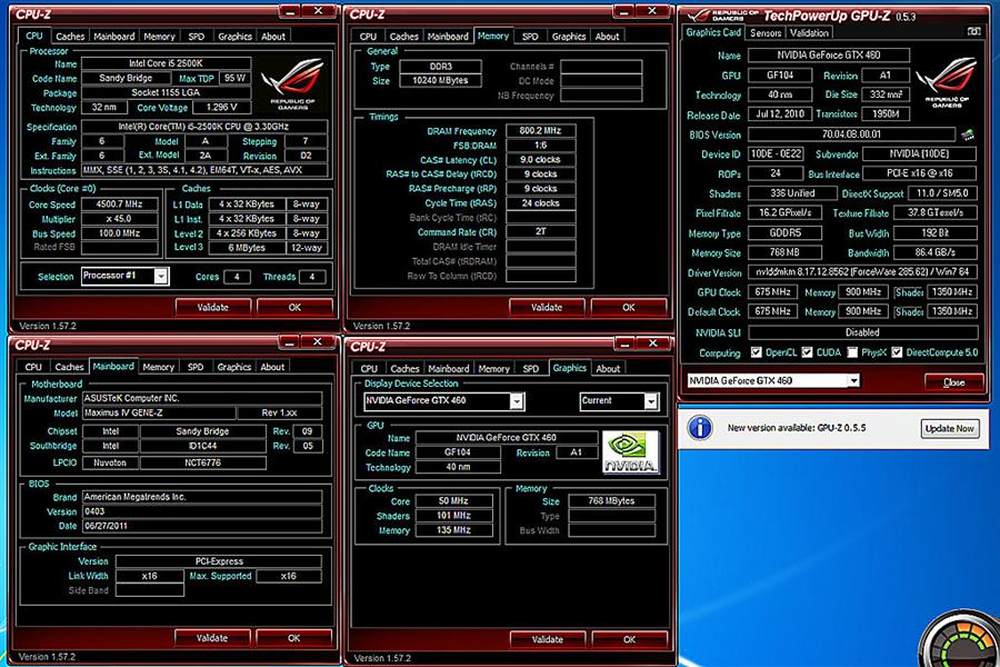
Task: Click the Driver Version field in GPU-Z
Action: (863, 272)
